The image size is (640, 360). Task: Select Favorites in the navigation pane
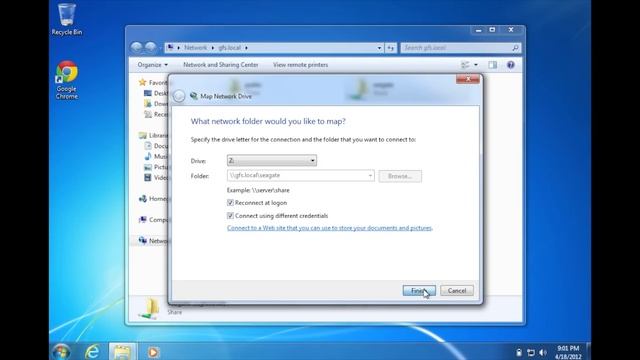153,82
